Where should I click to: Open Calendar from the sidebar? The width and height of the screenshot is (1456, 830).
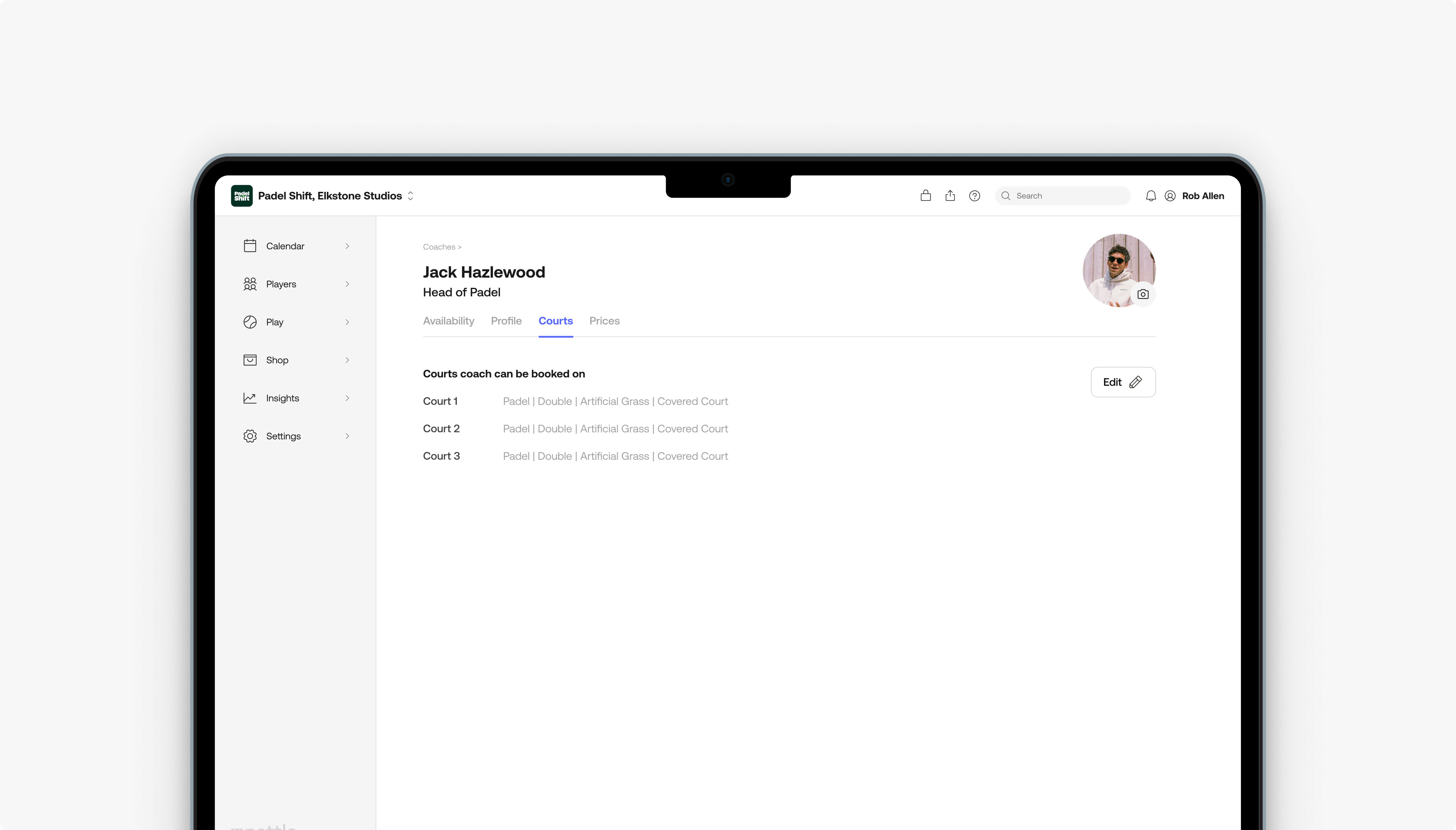pos(285,246)
